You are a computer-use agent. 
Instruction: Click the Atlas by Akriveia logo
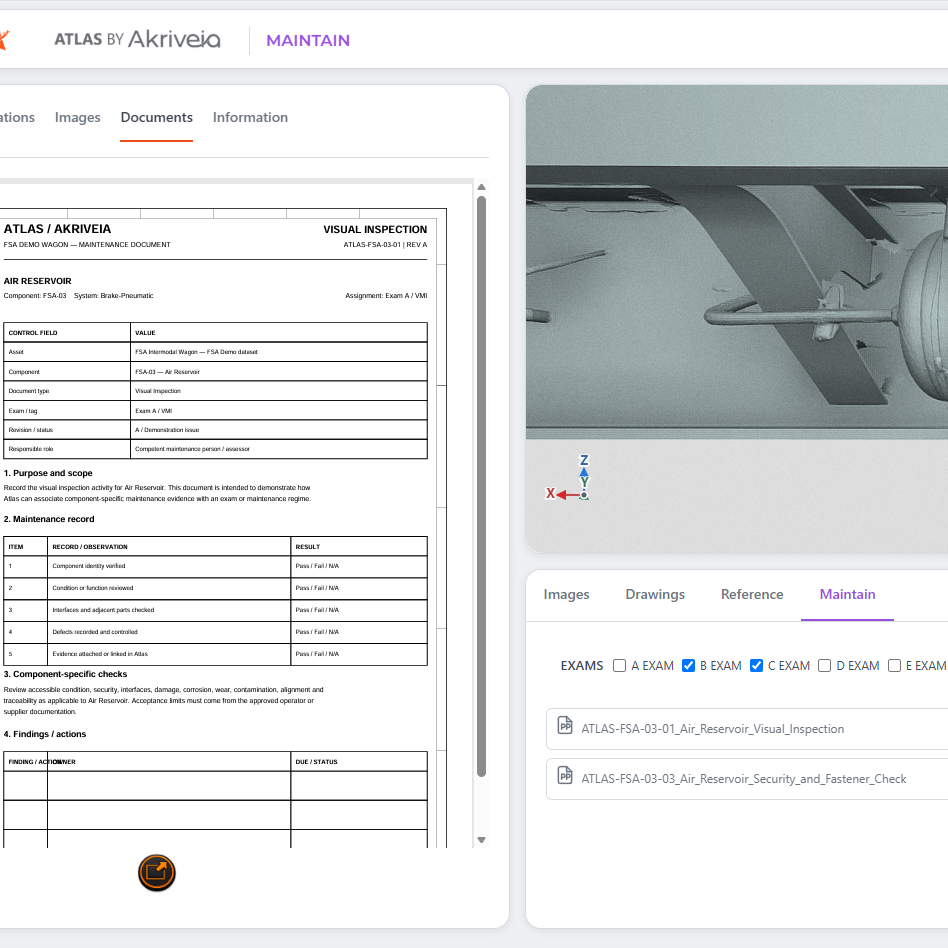point(137,39)
